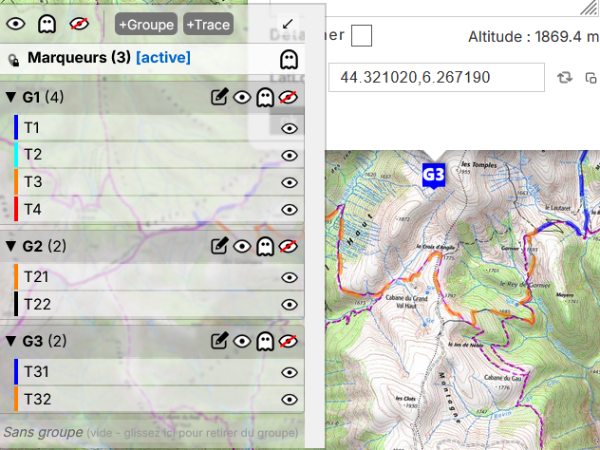Collapse the G2 group triangle
Screen dimensions: 600x450
pyautogui.click(x=11, y=246)
